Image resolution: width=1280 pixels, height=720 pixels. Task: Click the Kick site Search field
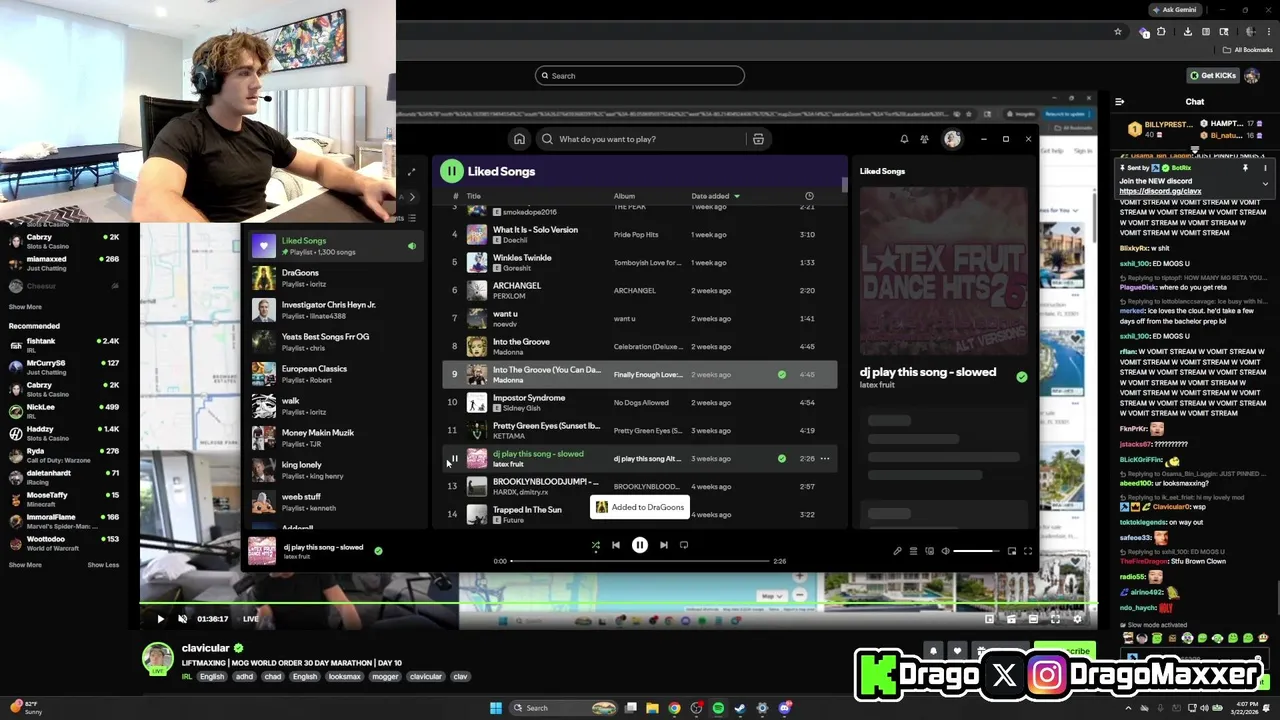[640, 76]
